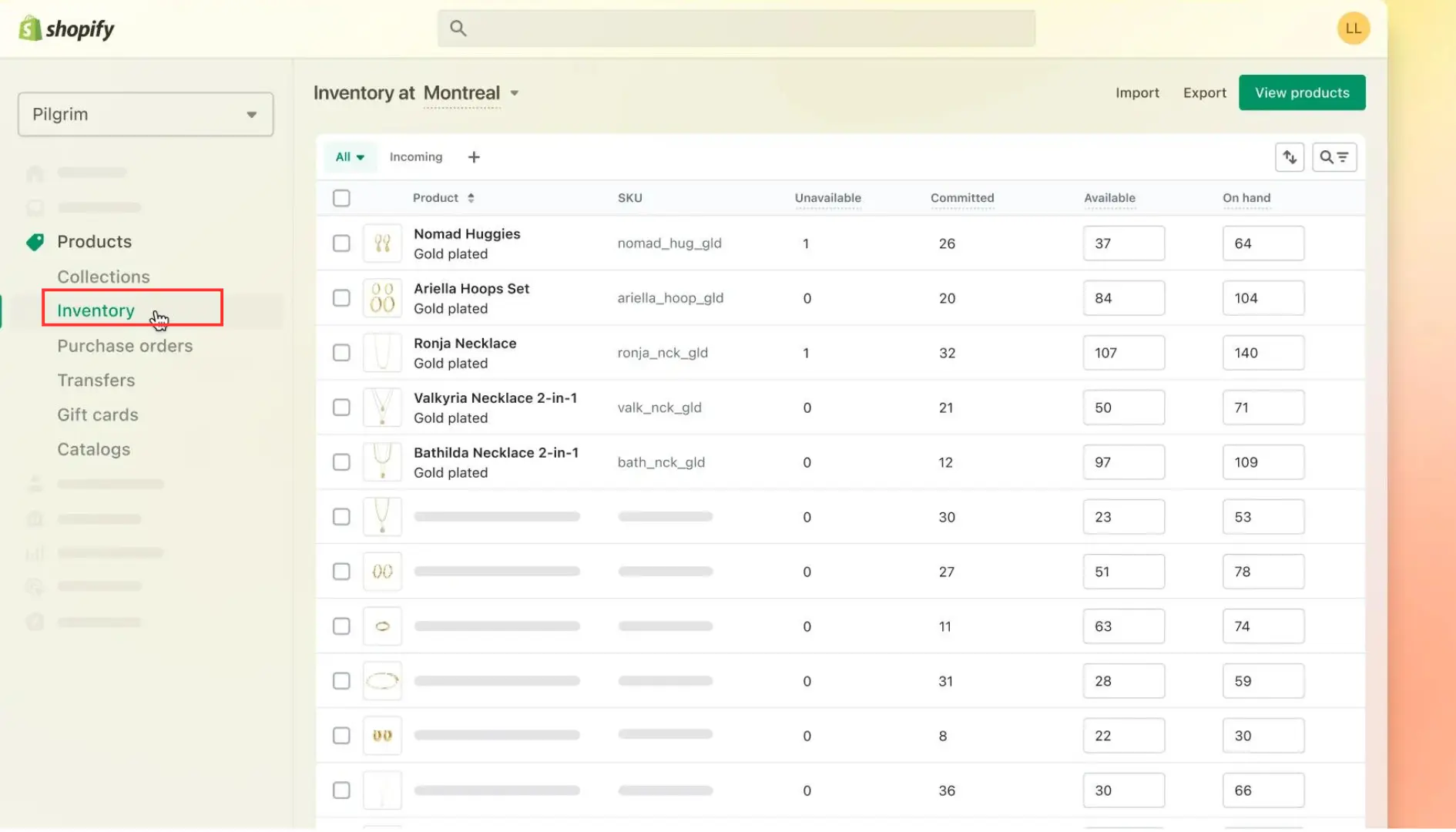Edit Nomad Huggies On hand field 64
1456x832 pixels.
[1263, 243]
